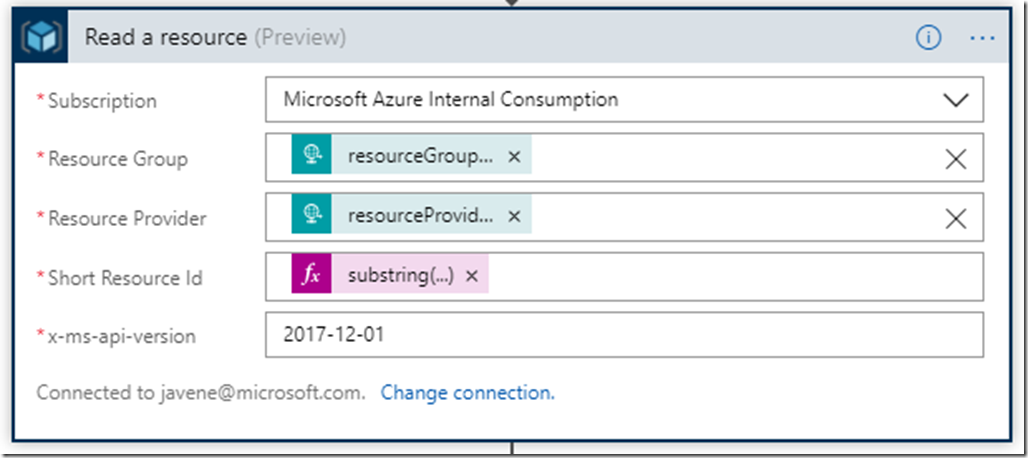Remove the substring(...) expression token
This screenshot has height=458, width=1028.
[472, 276]
